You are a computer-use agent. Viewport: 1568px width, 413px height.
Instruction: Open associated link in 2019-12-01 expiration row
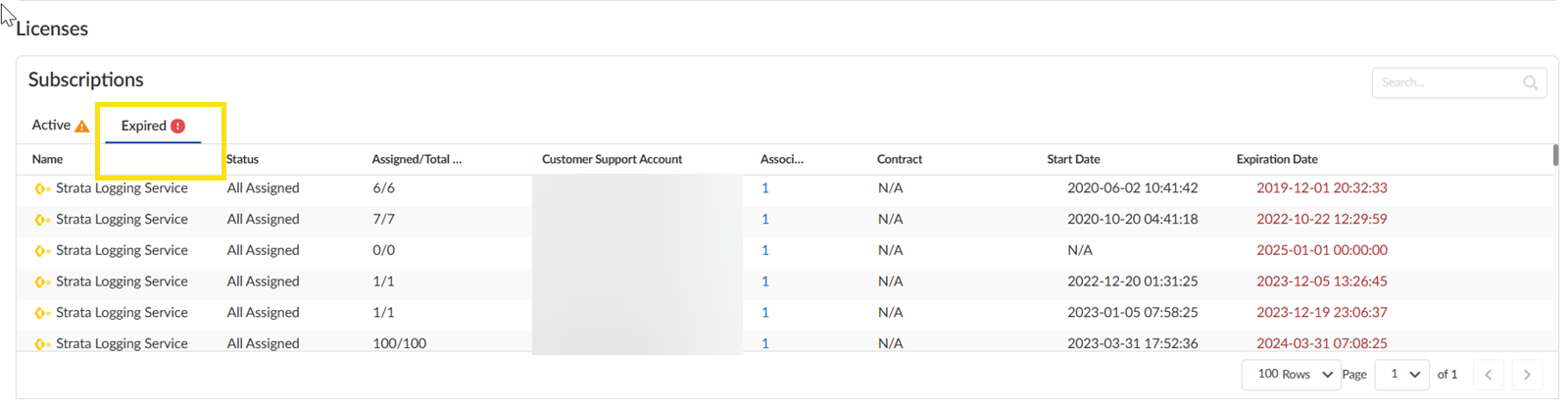(765, 188)
